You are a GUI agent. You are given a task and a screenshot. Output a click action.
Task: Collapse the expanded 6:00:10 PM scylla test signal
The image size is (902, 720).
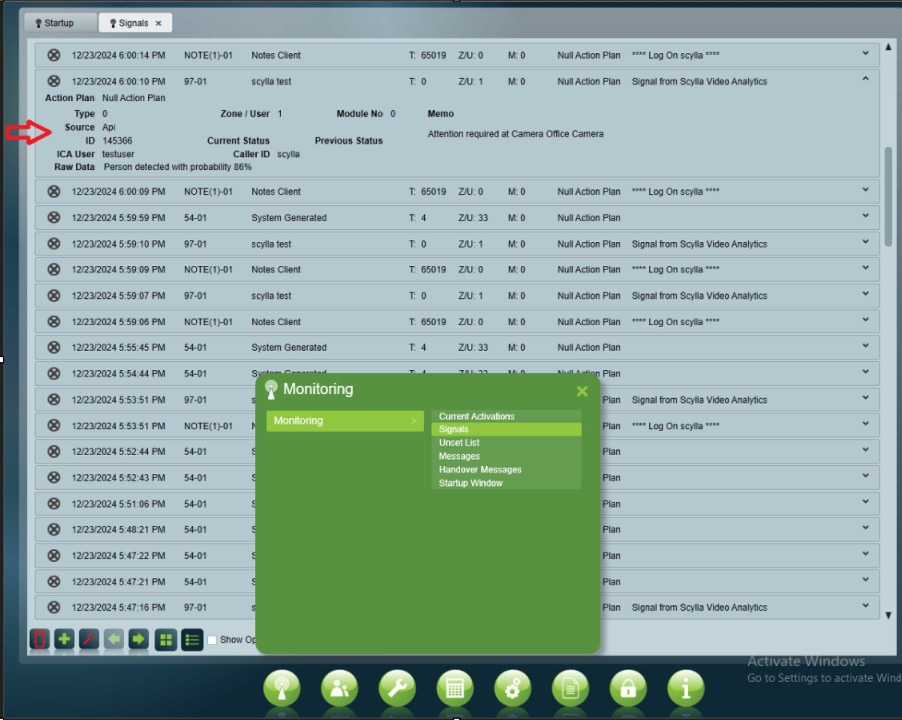click(865, 80)
